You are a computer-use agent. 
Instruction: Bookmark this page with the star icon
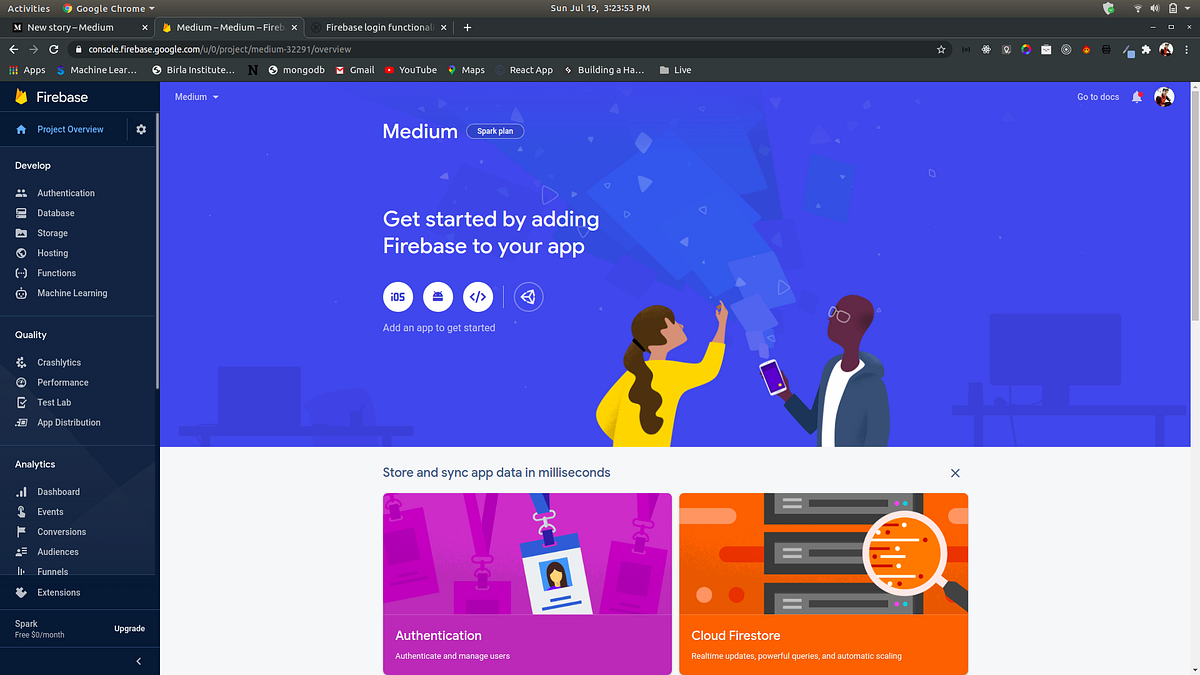click(941, 49)
